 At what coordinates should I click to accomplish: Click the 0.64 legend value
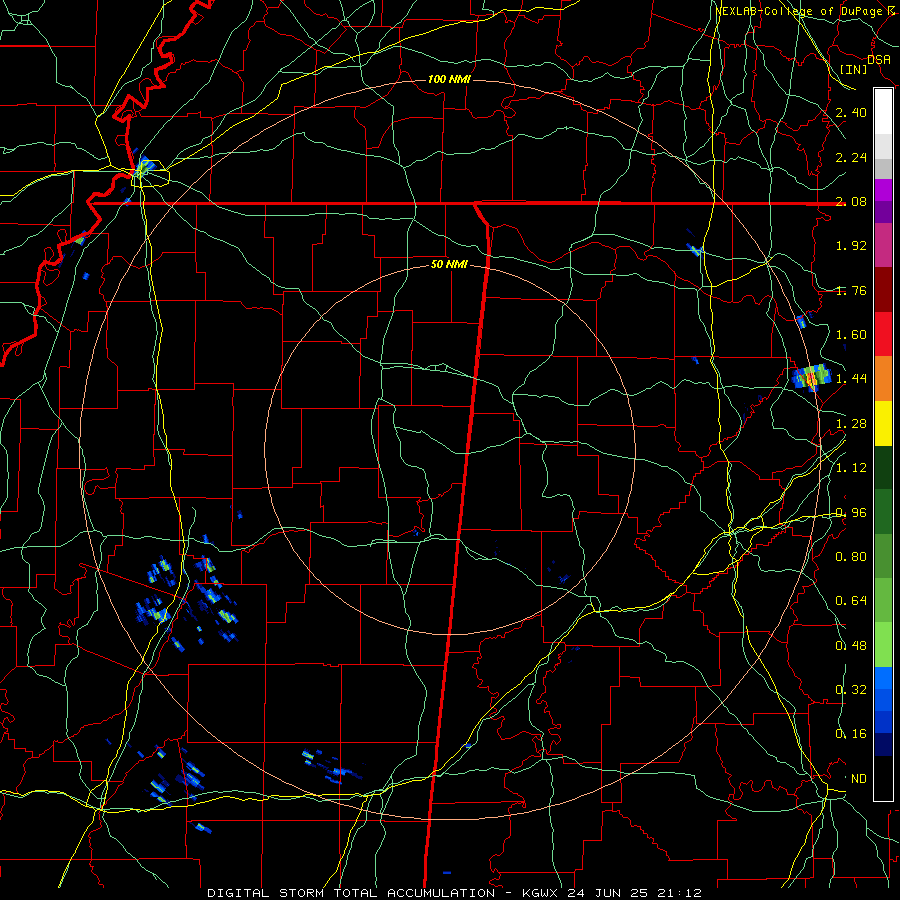[x=851, y=601]
